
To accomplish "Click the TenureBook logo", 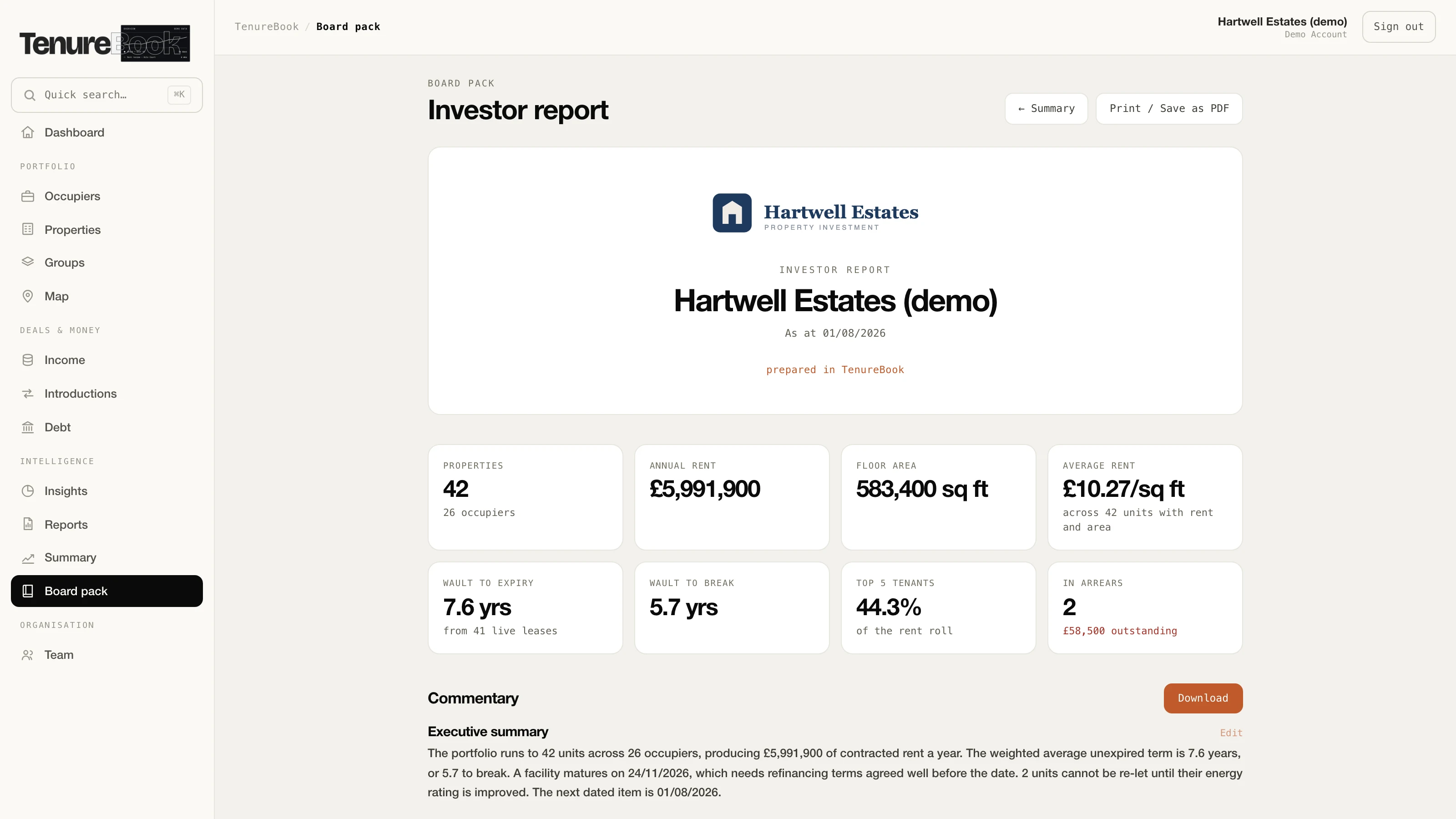I will pyautogui.click(x=105, y=44).
